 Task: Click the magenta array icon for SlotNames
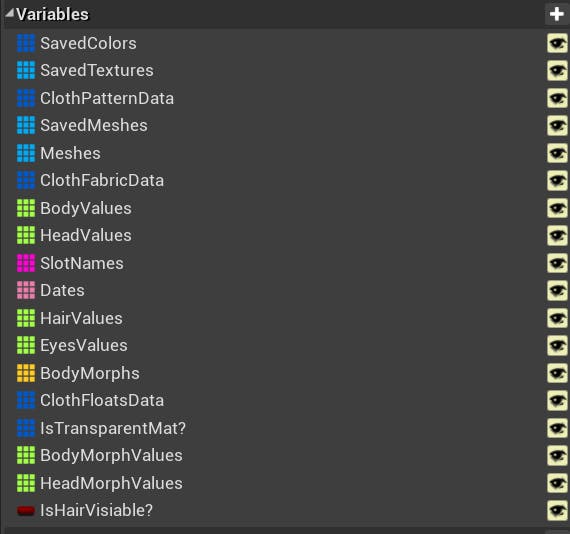[x=26, y=263]
